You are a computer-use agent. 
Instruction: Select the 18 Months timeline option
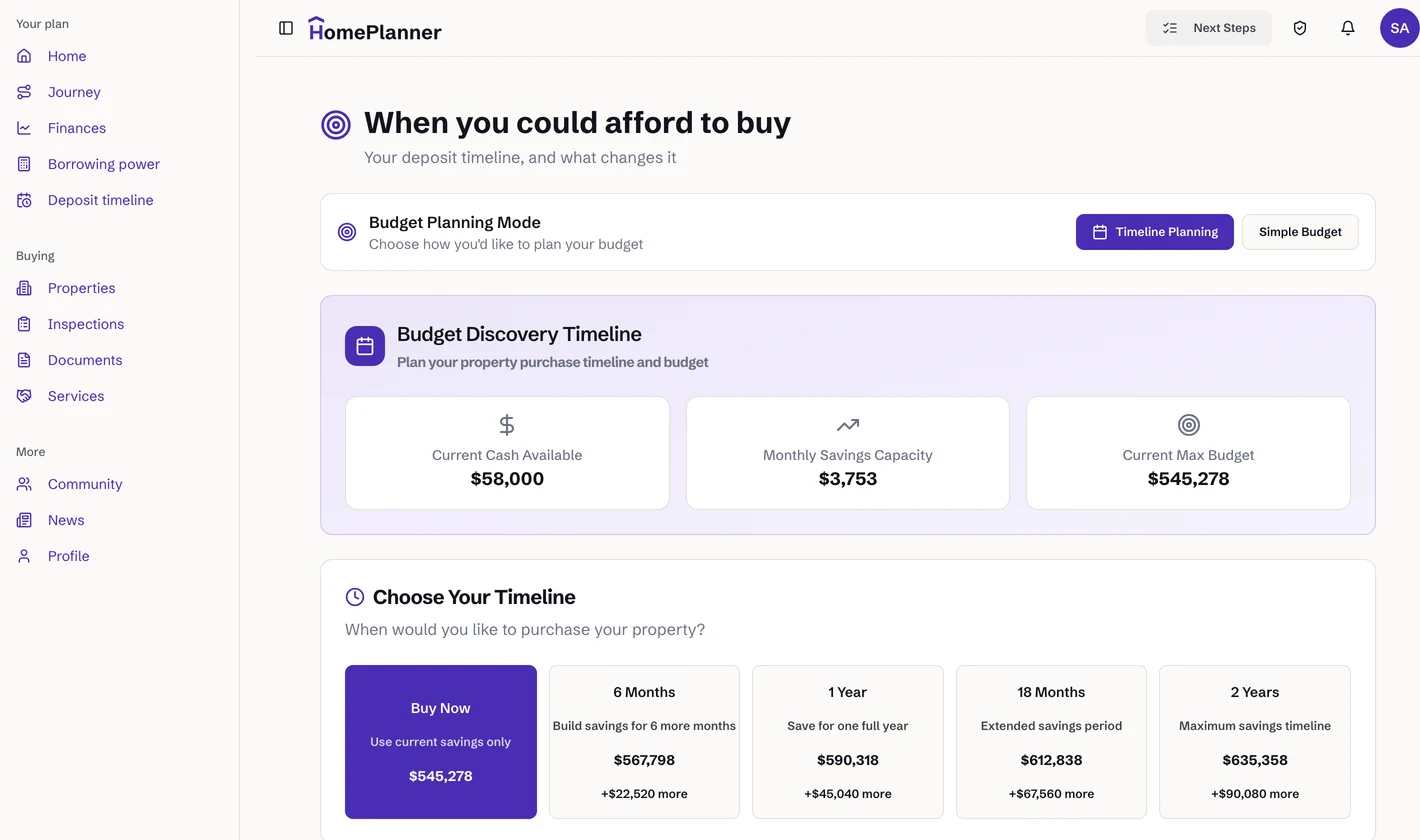tap(1051, 742)
